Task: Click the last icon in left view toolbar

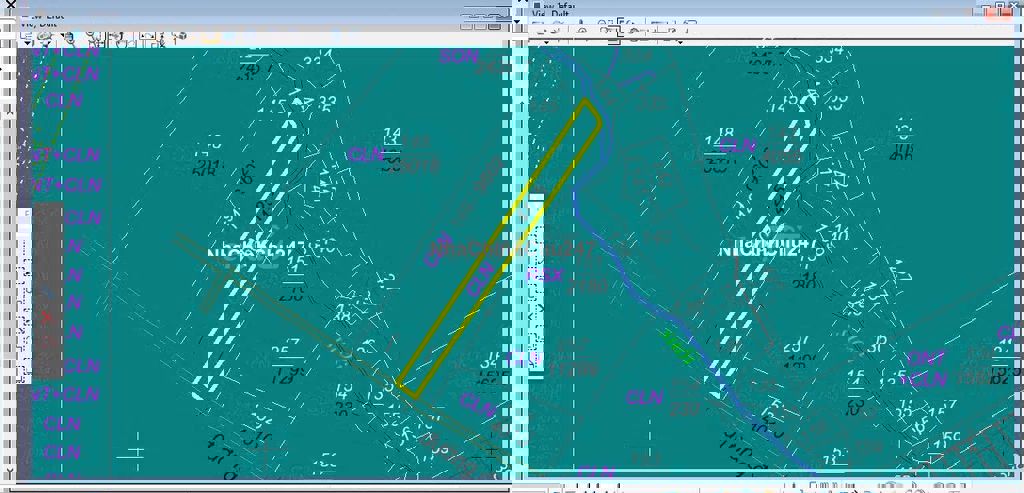Action: point(179,37)
